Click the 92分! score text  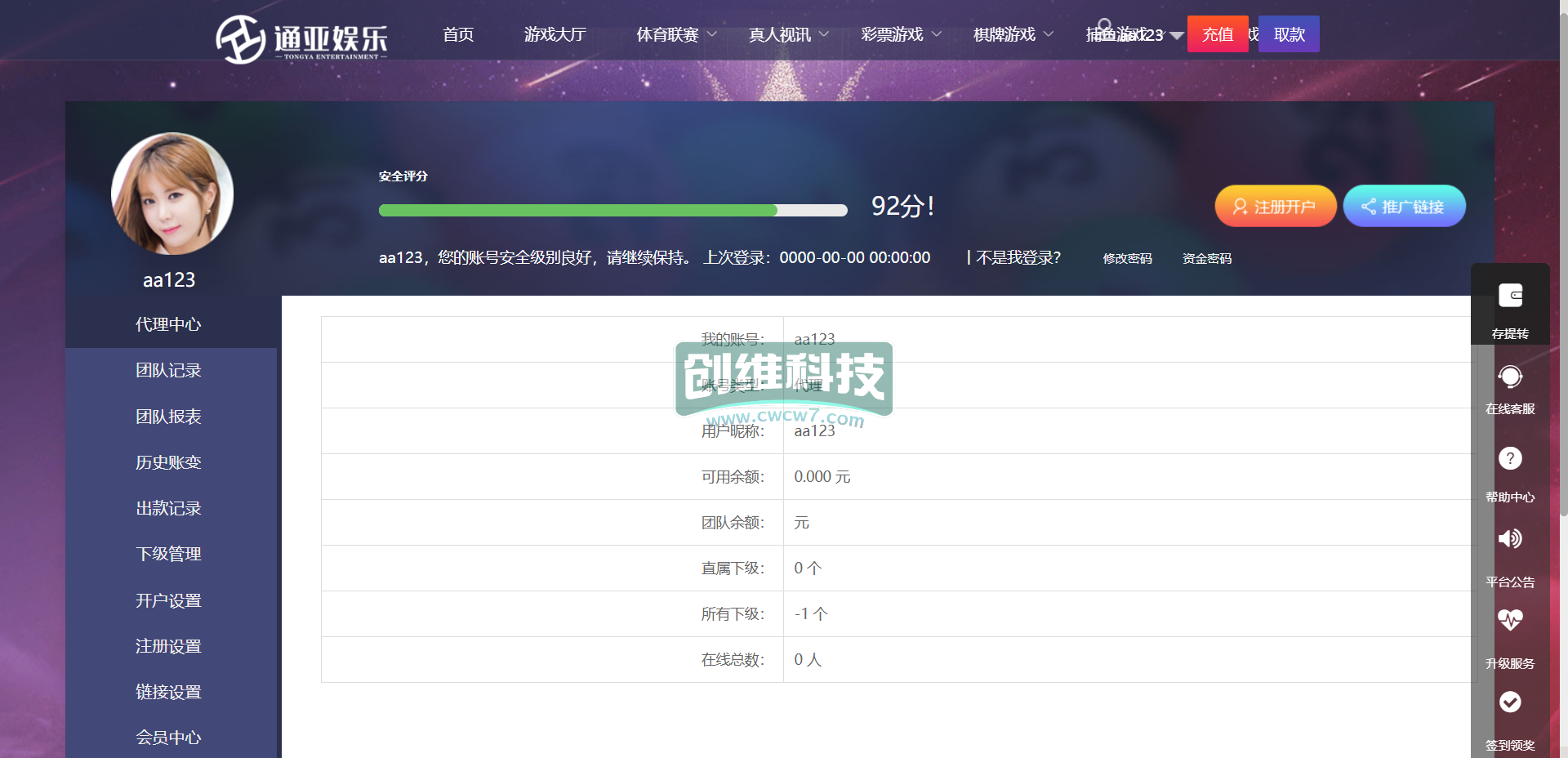click(x=902, y=206)
